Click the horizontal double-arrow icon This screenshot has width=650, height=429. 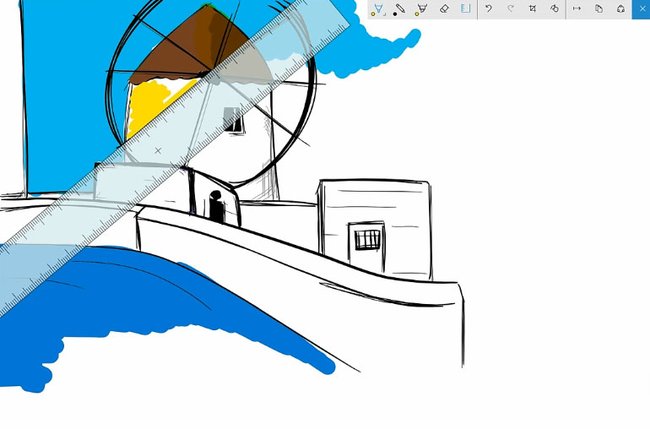(577, 9)
